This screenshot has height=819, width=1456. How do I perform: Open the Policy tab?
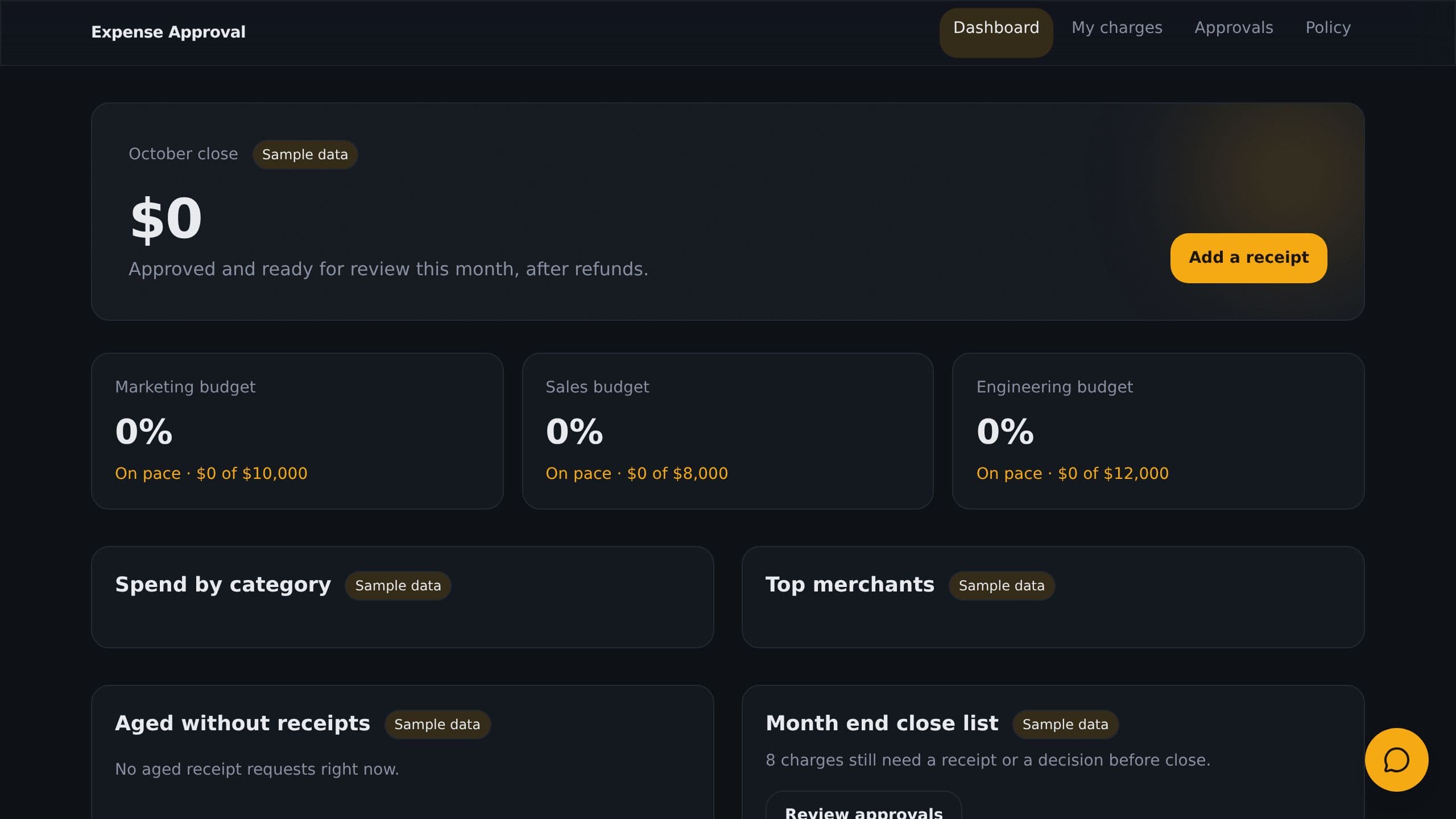pyautogui.click(x=1328, y=28)
